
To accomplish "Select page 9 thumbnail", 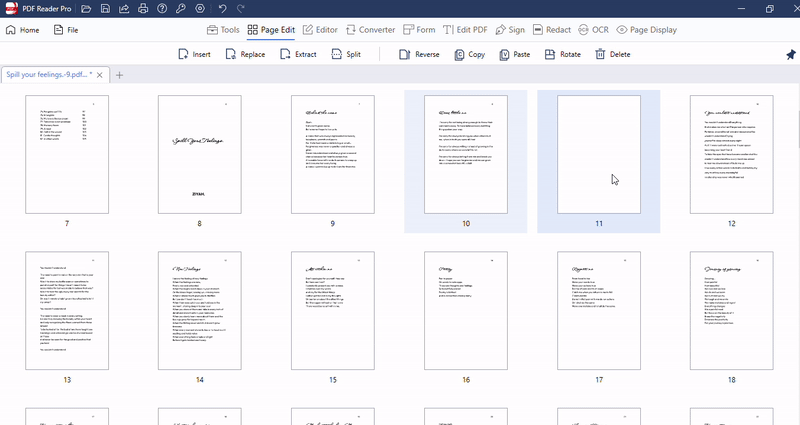I will pos(333,154).
